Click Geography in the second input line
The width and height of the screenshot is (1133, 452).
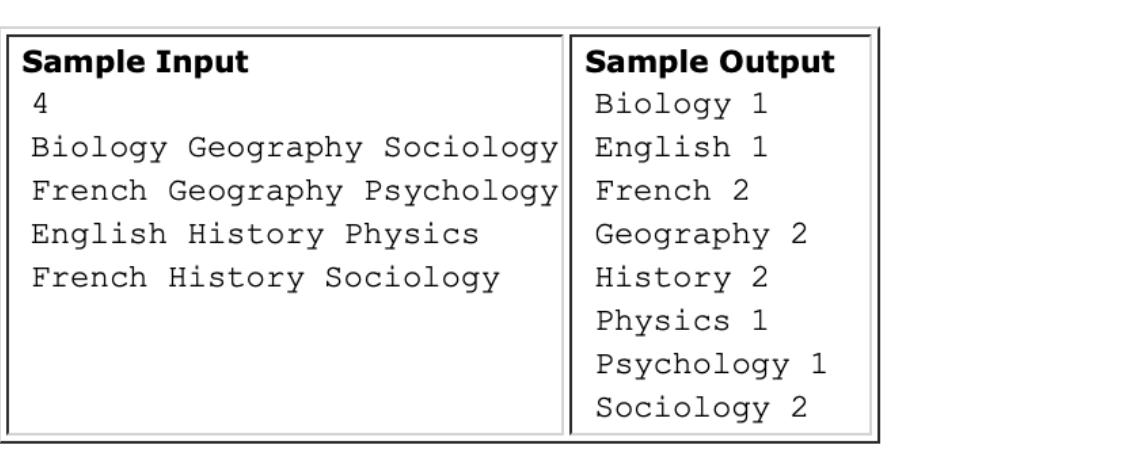[256, 192]
